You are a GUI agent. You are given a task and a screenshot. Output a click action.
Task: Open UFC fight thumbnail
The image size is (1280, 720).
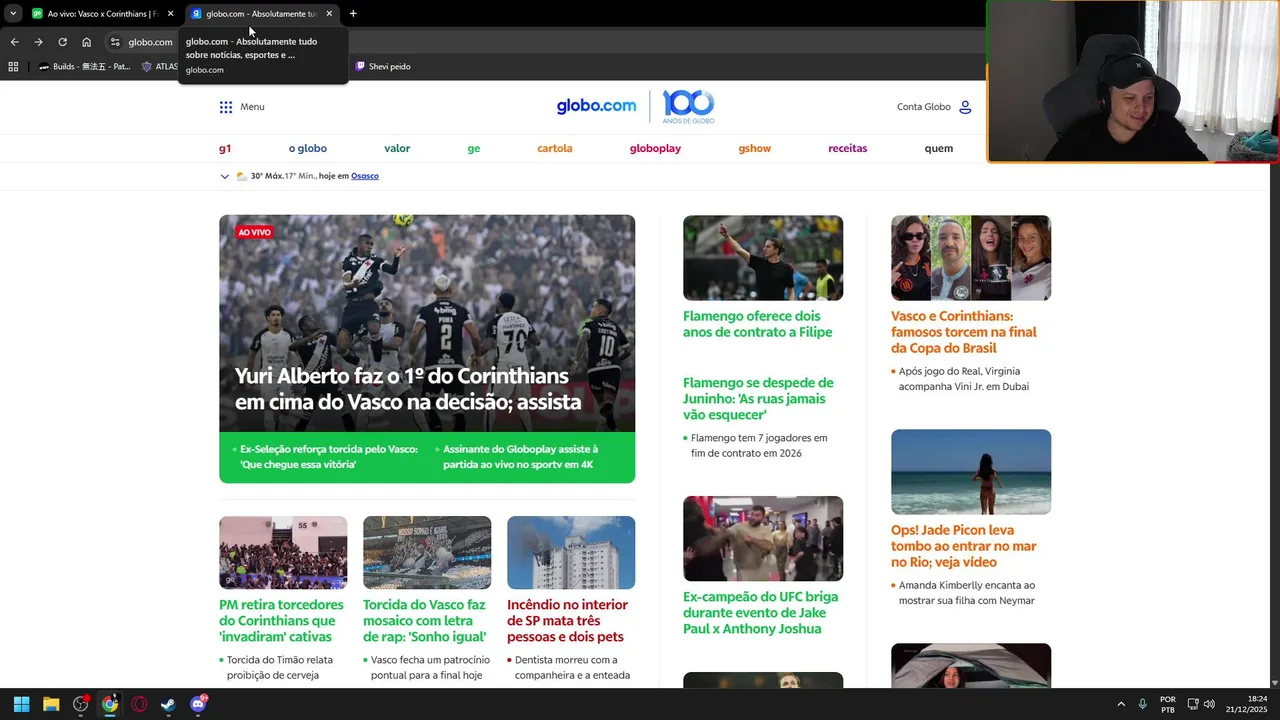(763, 538)
